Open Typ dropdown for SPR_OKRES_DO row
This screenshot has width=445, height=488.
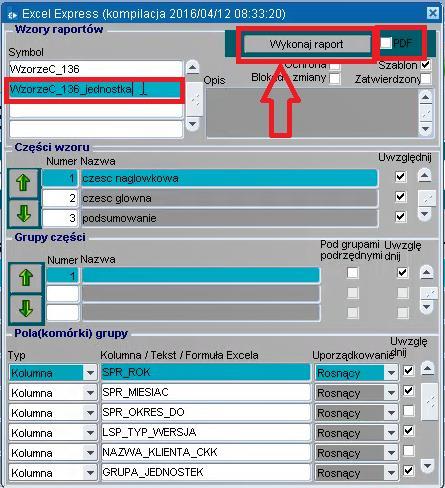(90, 413)
